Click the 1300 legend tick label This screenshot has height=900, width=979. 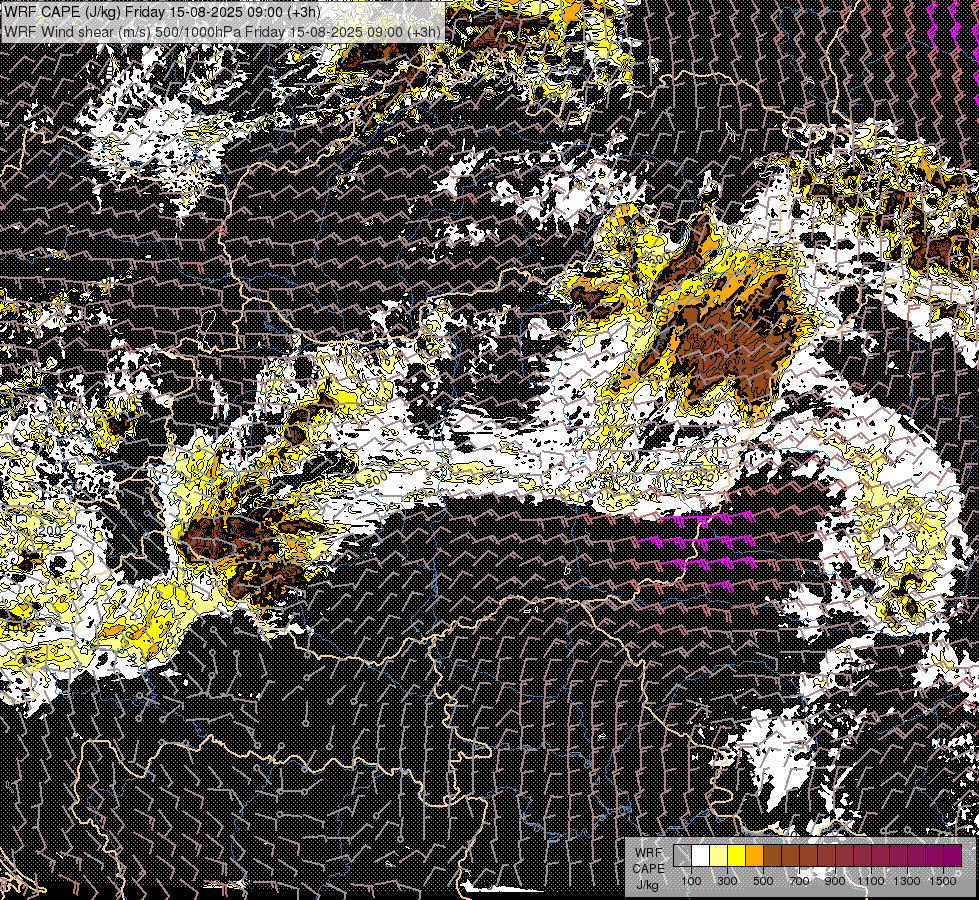[907, 881]
